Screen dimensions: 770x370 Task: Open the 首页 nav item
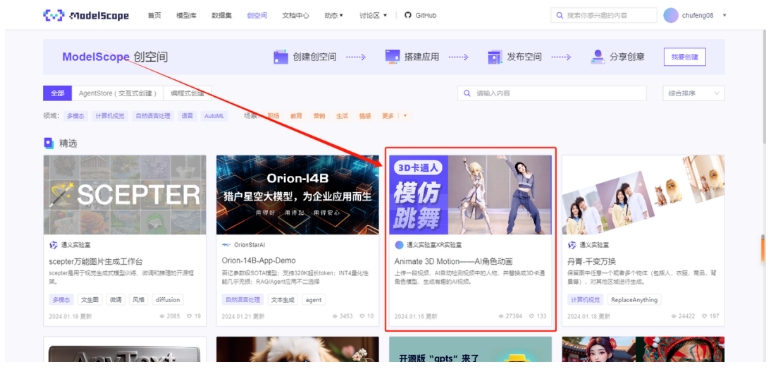154,15
